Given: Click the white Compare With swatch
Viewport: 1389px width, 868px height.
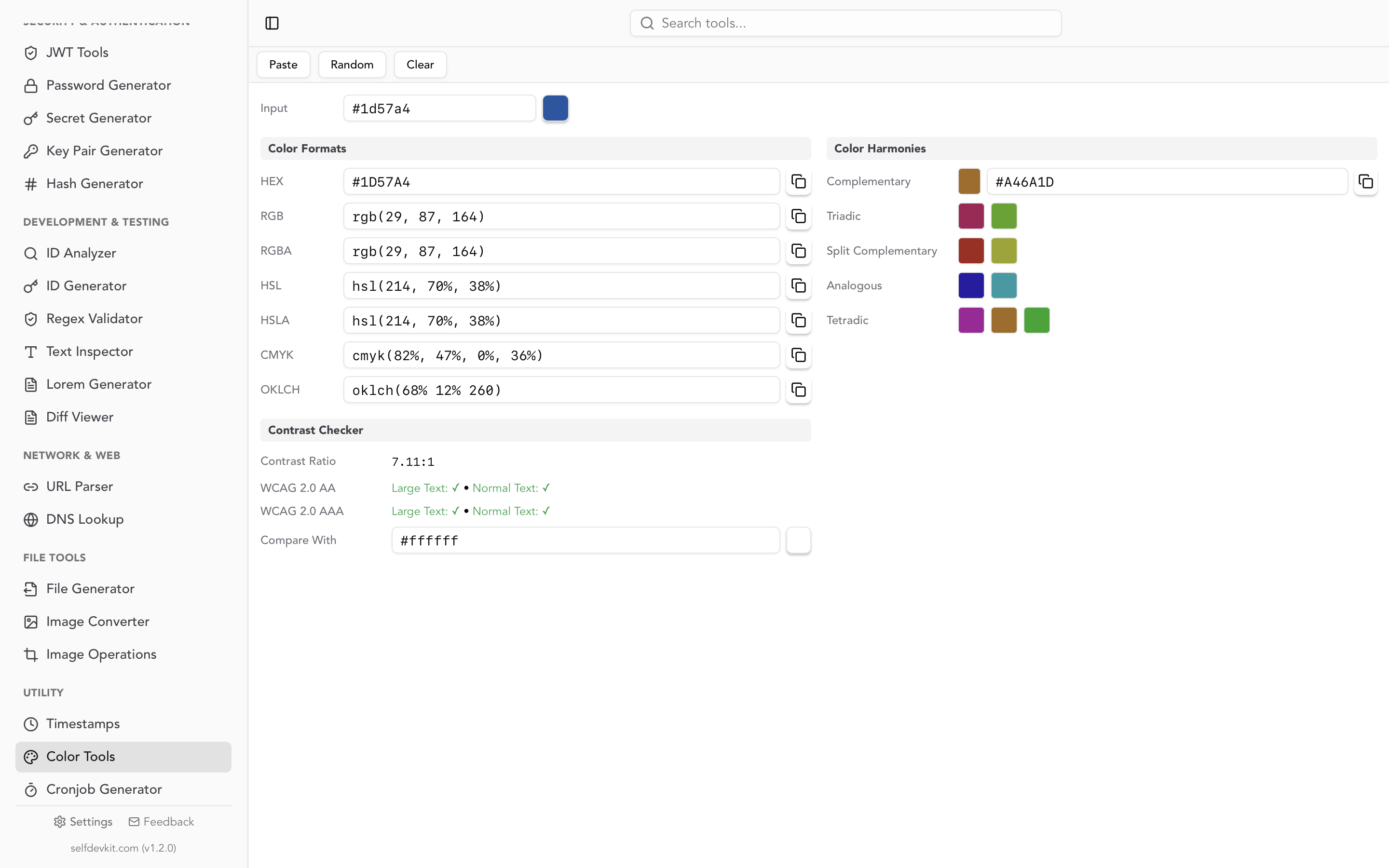Looking at the screenshot, I should [x=798, y=540].
